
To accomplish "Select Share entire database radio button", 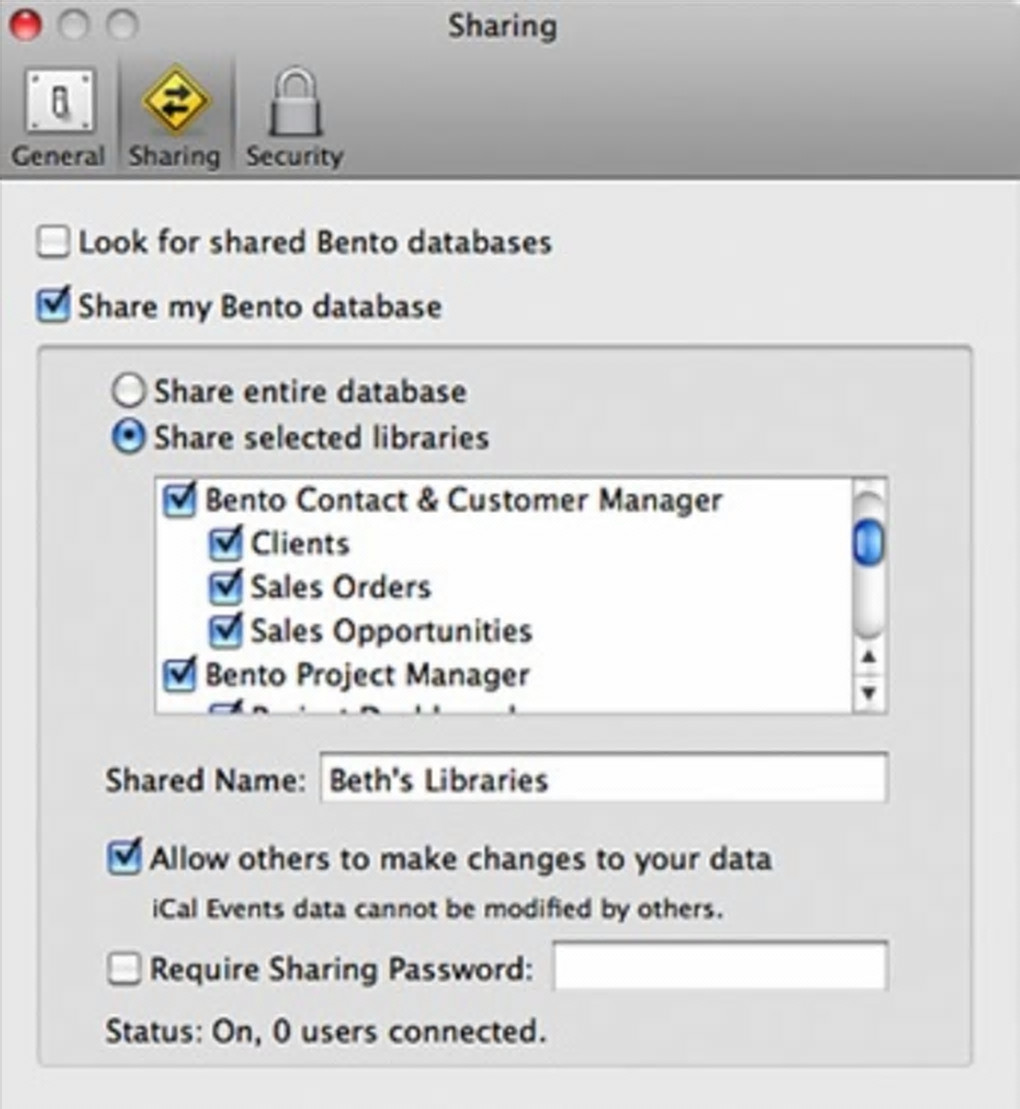I will pyautogui.click(x=129, y=391).
